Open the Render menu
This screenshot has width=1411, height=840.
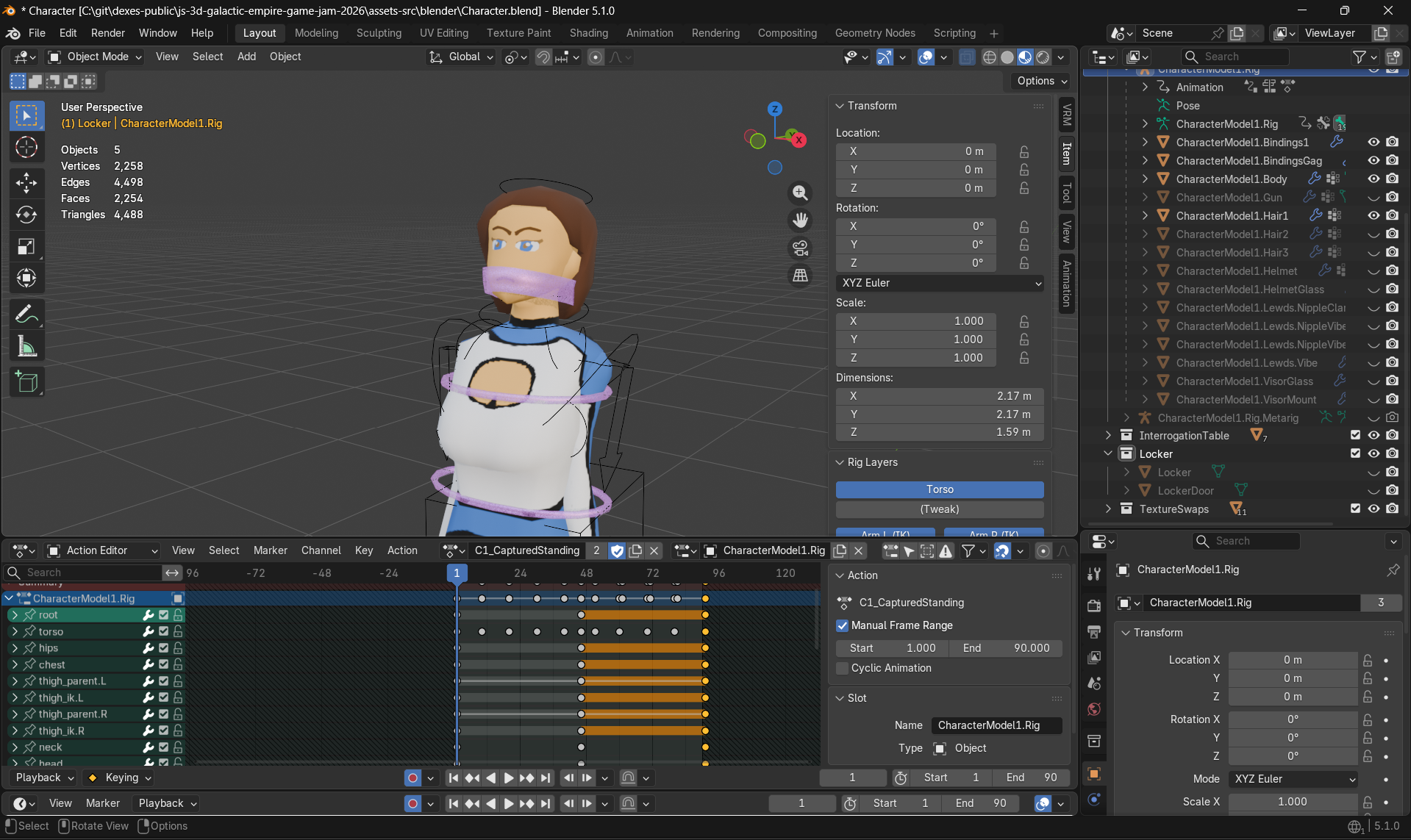(x=107, y=32)
